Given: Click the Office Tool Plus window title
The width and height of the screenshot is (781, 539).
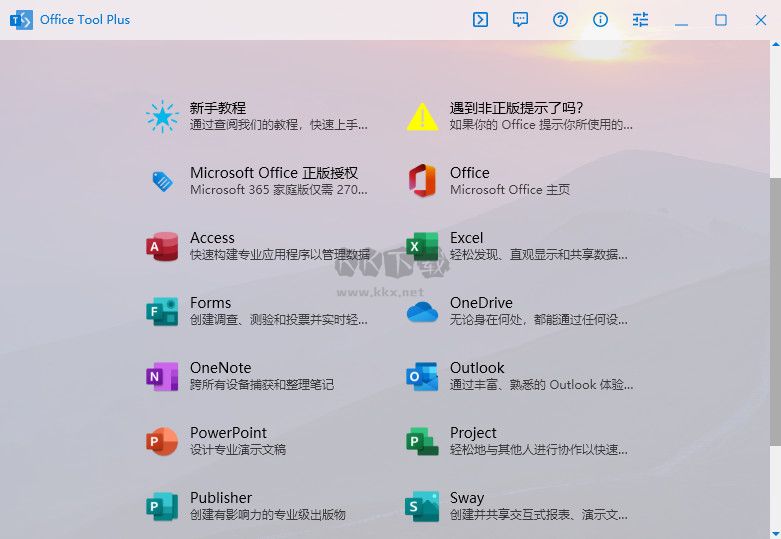Looking at the screenshot, I should click(85, 20).
